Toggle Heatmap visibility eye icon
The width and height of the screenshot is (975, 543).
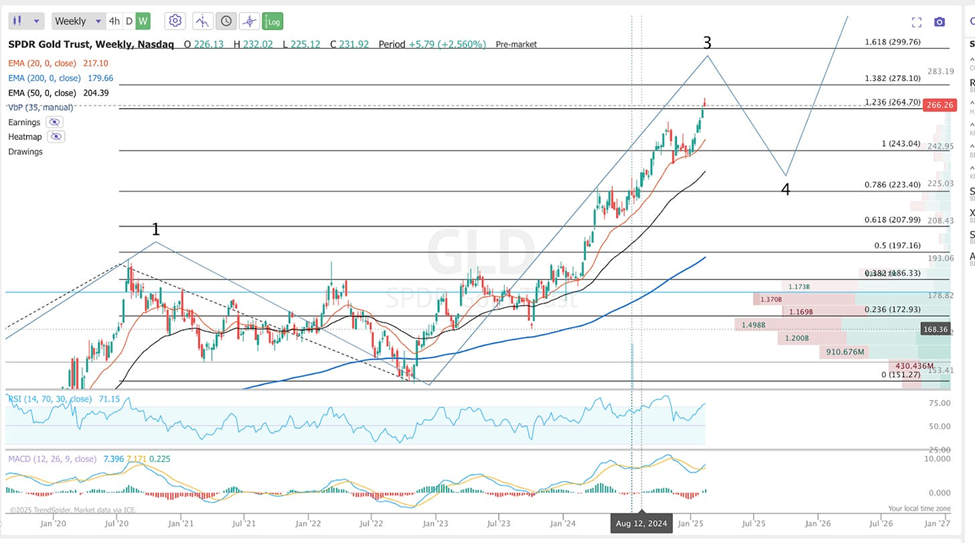pos(56,137)
